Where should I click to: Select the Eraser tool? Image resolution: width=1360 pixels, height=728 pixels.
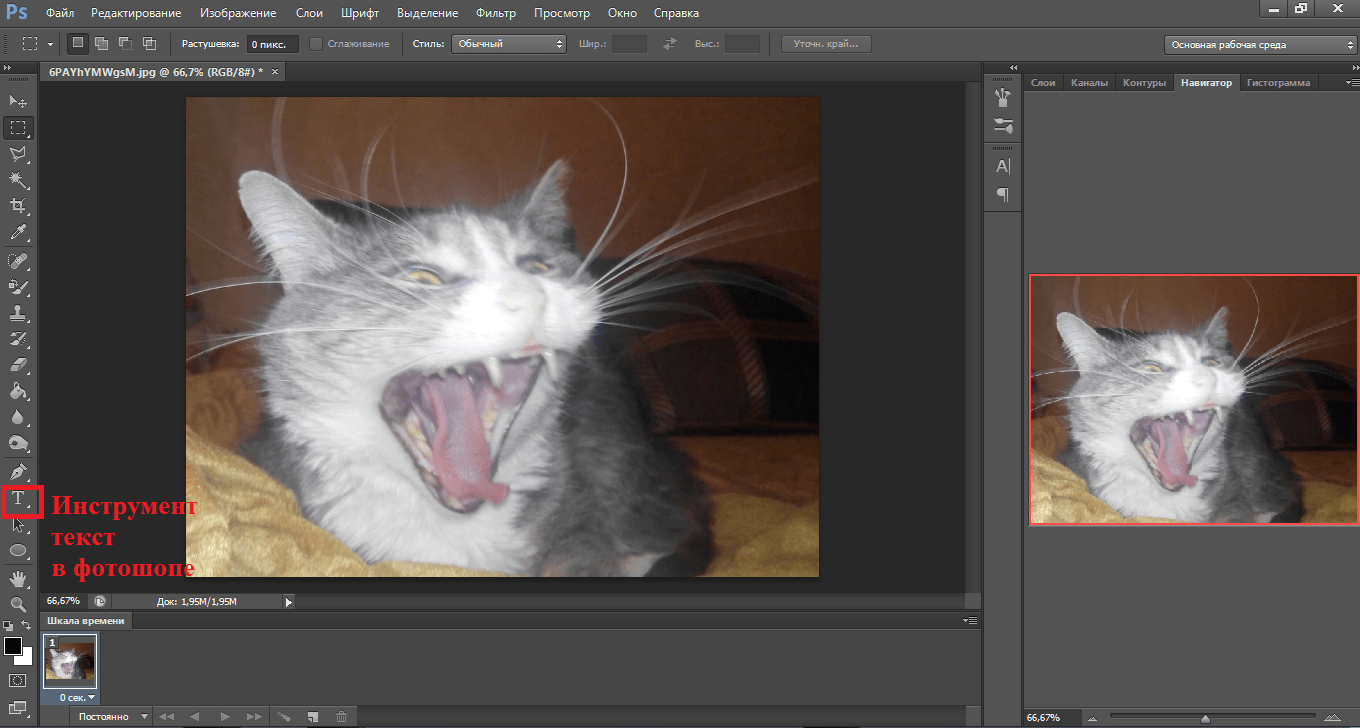(18, 365)
